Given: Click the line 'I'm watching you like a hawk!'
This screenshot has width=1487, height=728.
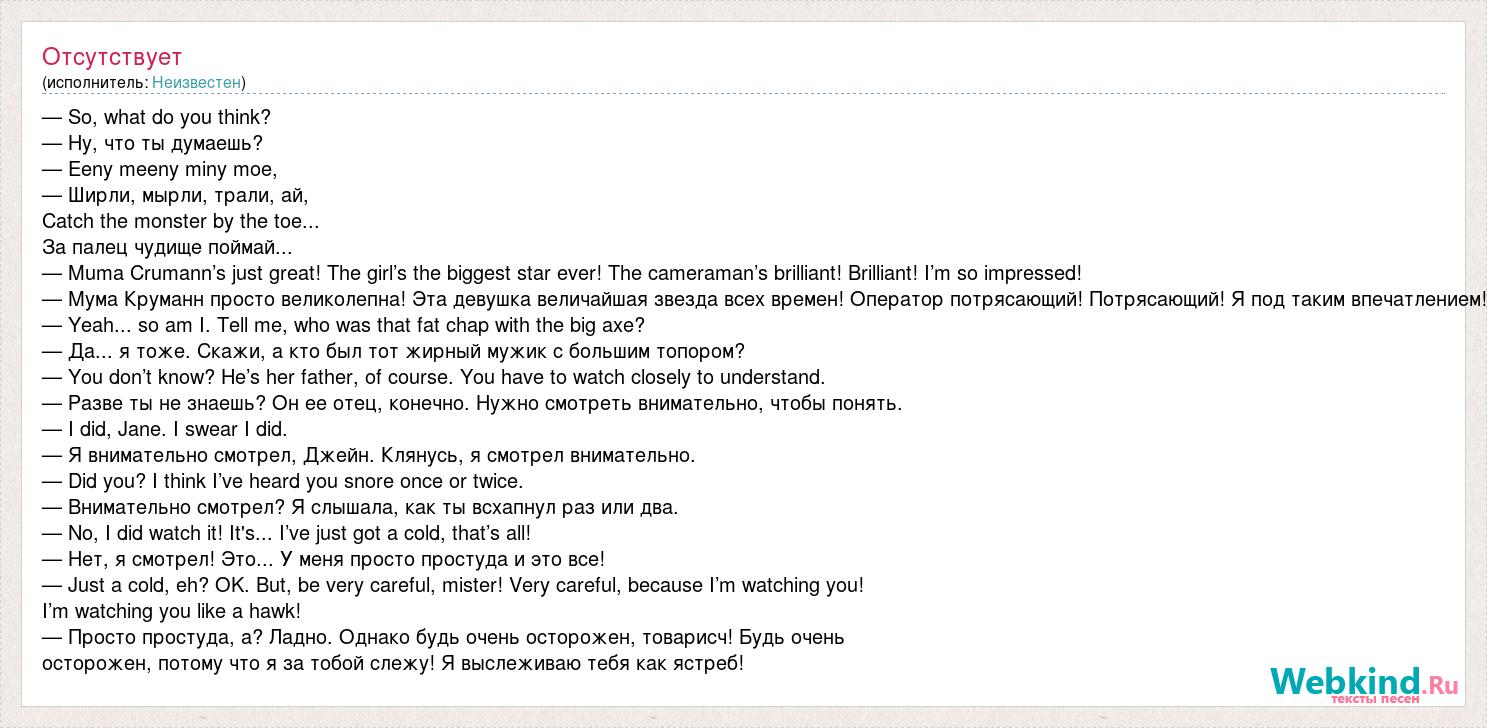Looking at the screenshot, I should pyautogui.click(x=172, y=612).
